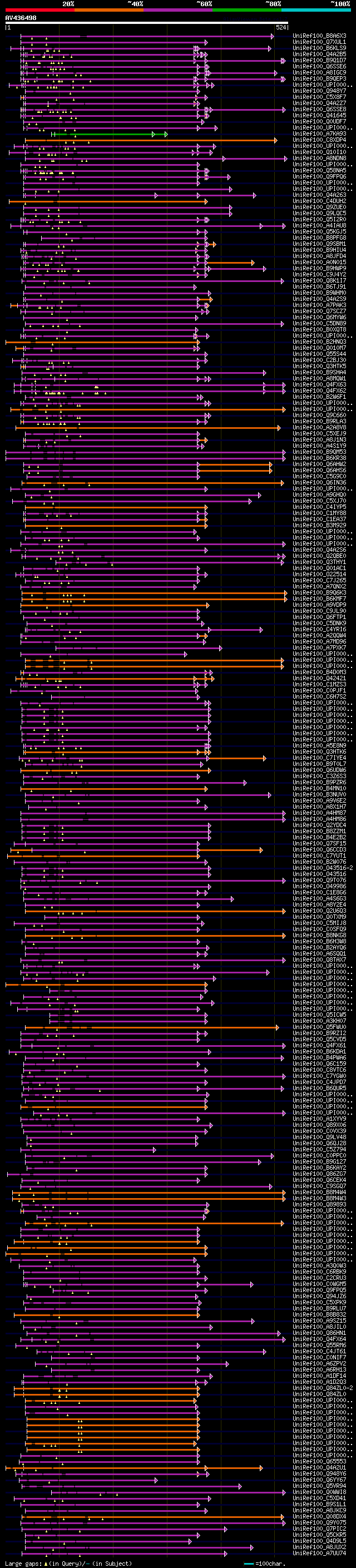Click the UniRef100_Q8K1I7 label
This screenshot has height=1568, width=356.
[319, 280]
